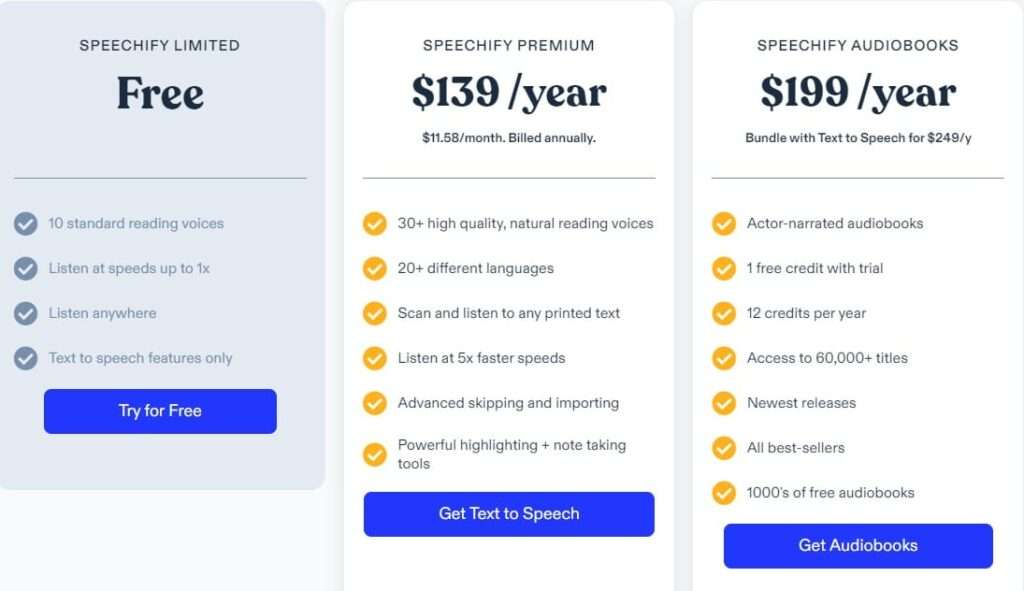Click orange checkmark beside 12 credits per year

pos(724,313)
